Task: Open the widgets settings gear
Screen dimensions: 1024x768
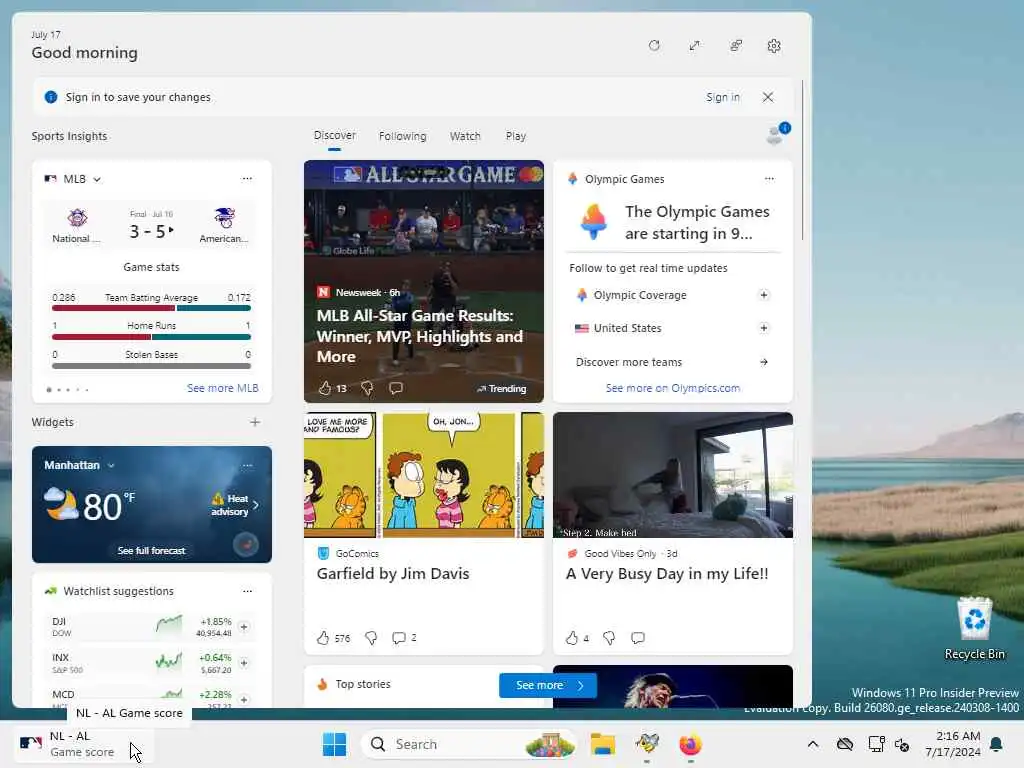Action: coord(774,46)
